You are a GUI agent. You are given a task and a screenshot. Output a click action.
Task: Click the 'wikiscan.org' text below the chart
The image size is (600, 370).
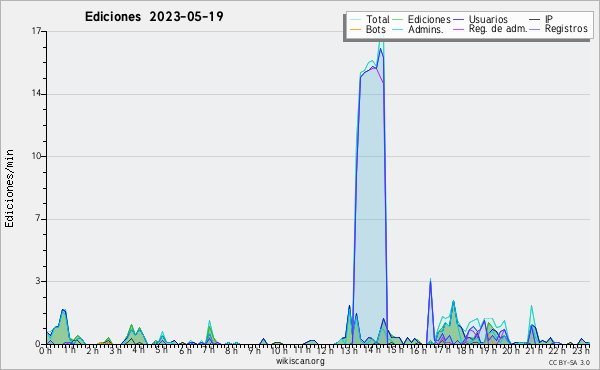click(x=300, y=361)
